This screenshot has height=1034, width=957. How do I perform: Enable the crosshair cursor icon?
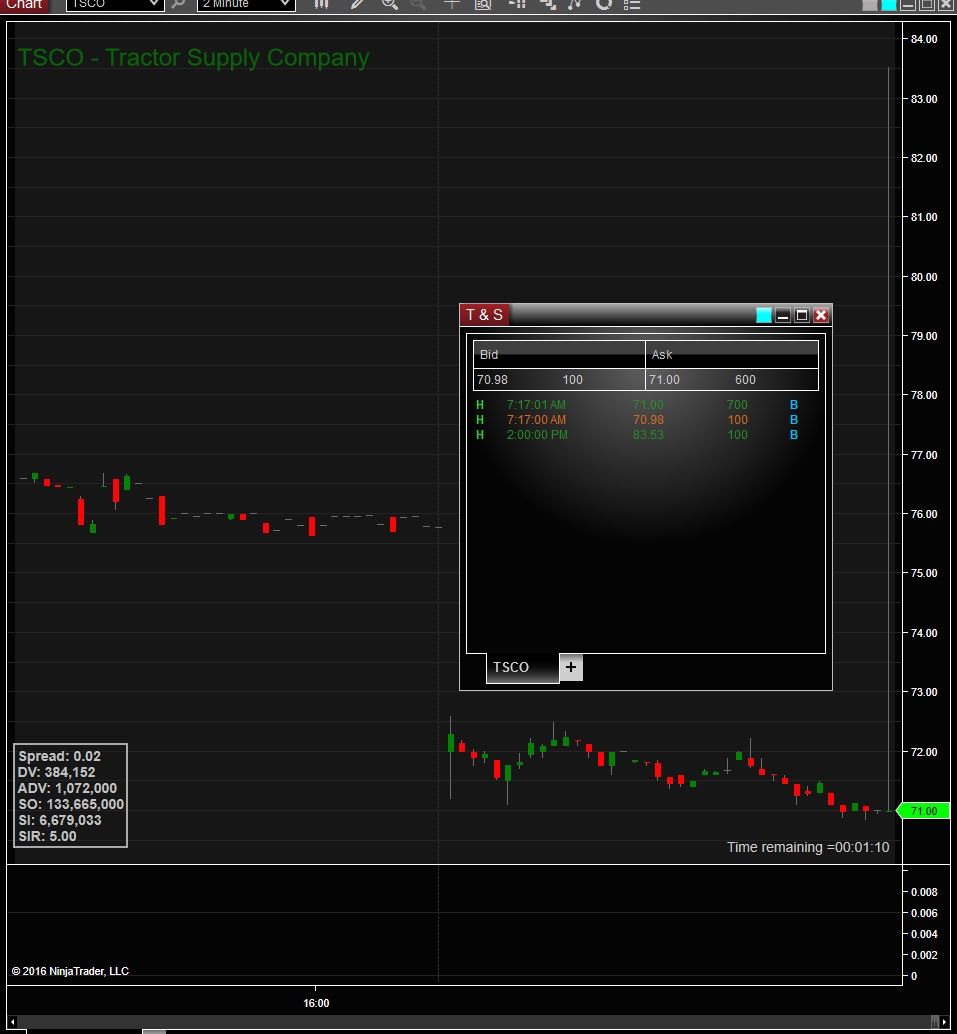(452, 3)
